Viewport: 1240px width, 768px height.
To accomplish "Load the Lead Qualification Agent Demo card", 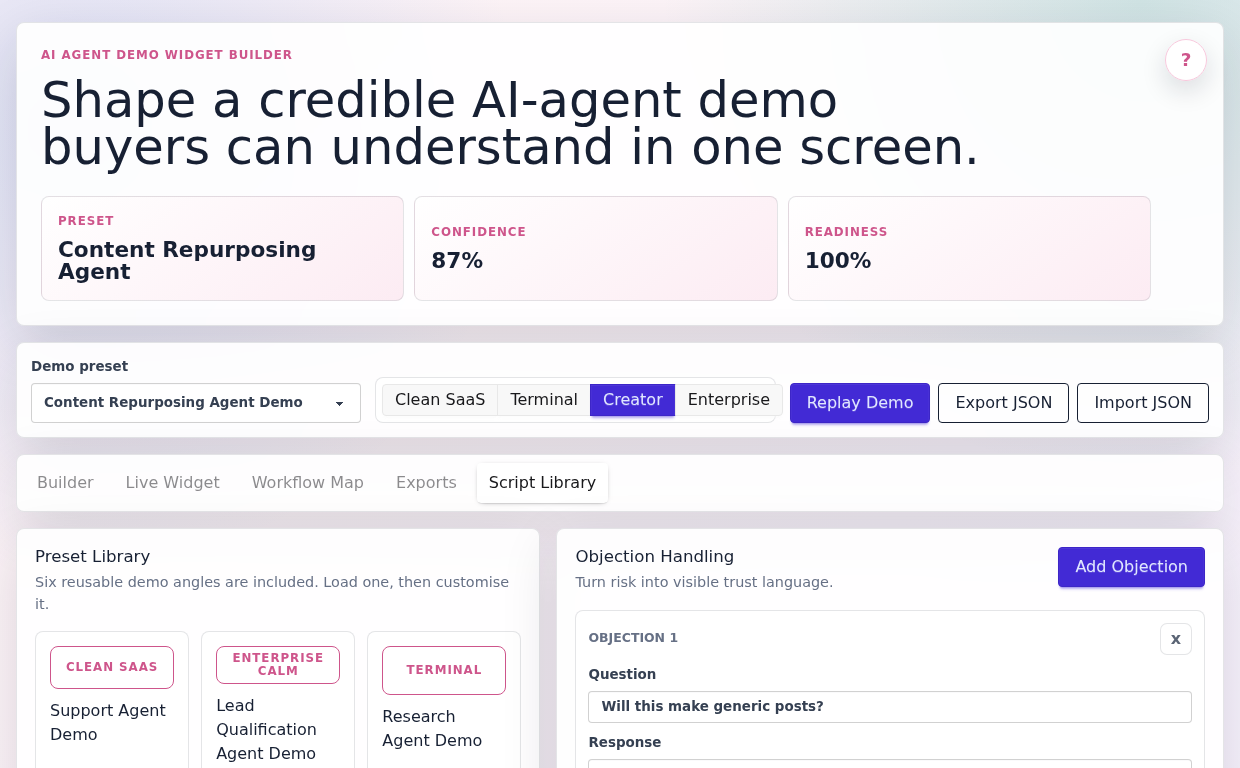I will coord(278,700).
